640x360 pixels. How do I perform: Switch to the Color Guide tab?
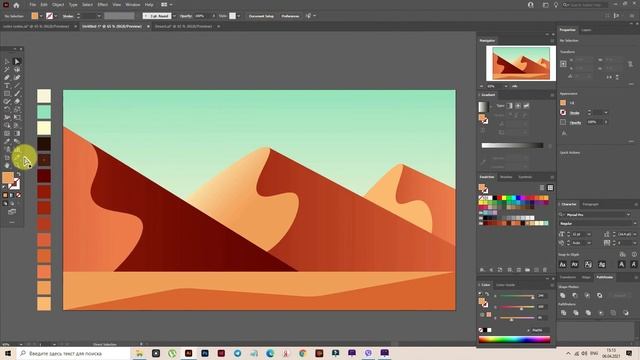click(x=505, y=285)
